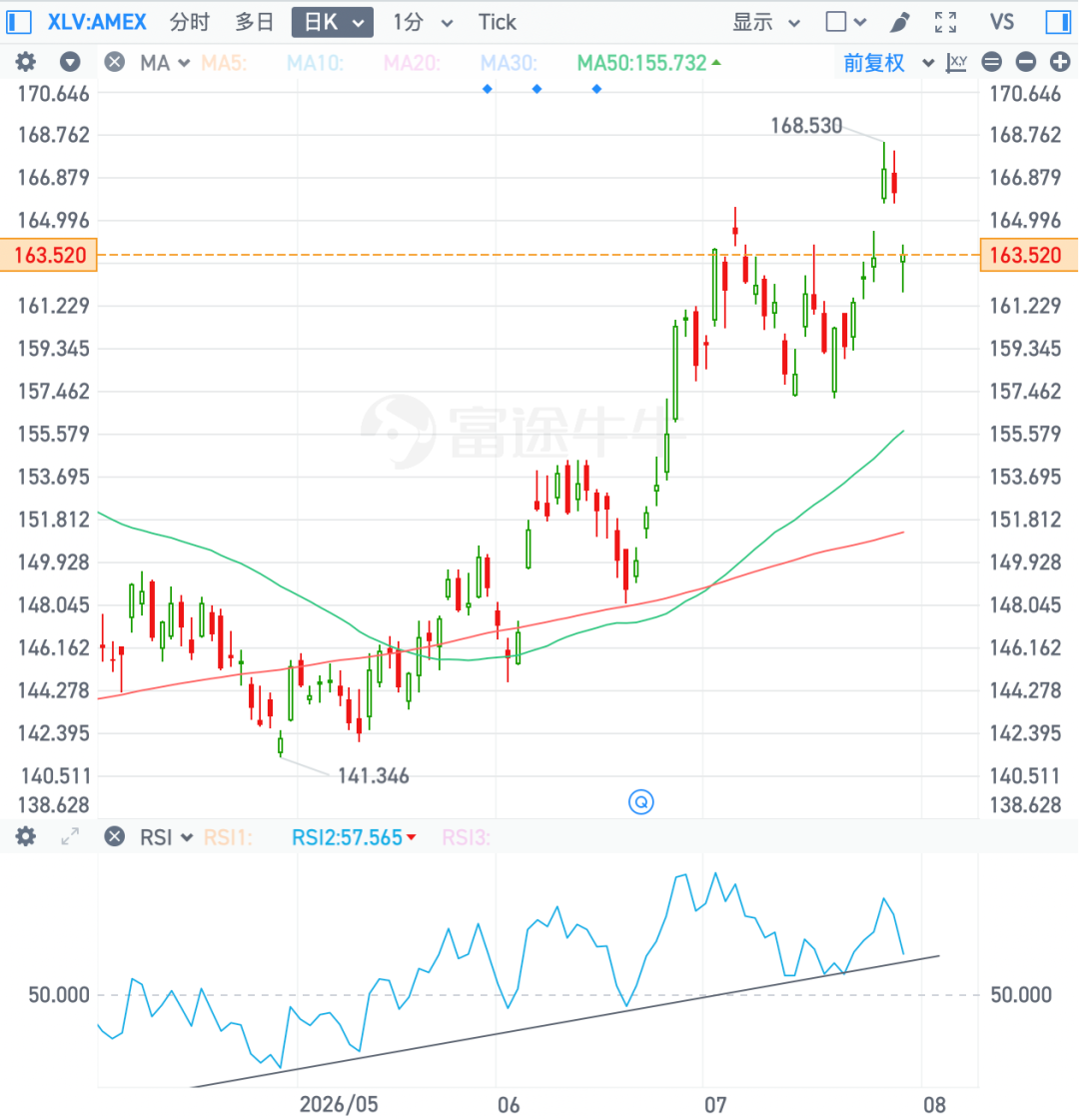Open the layout square selector
The image size is (1079, 1120).
coord(836,22)
